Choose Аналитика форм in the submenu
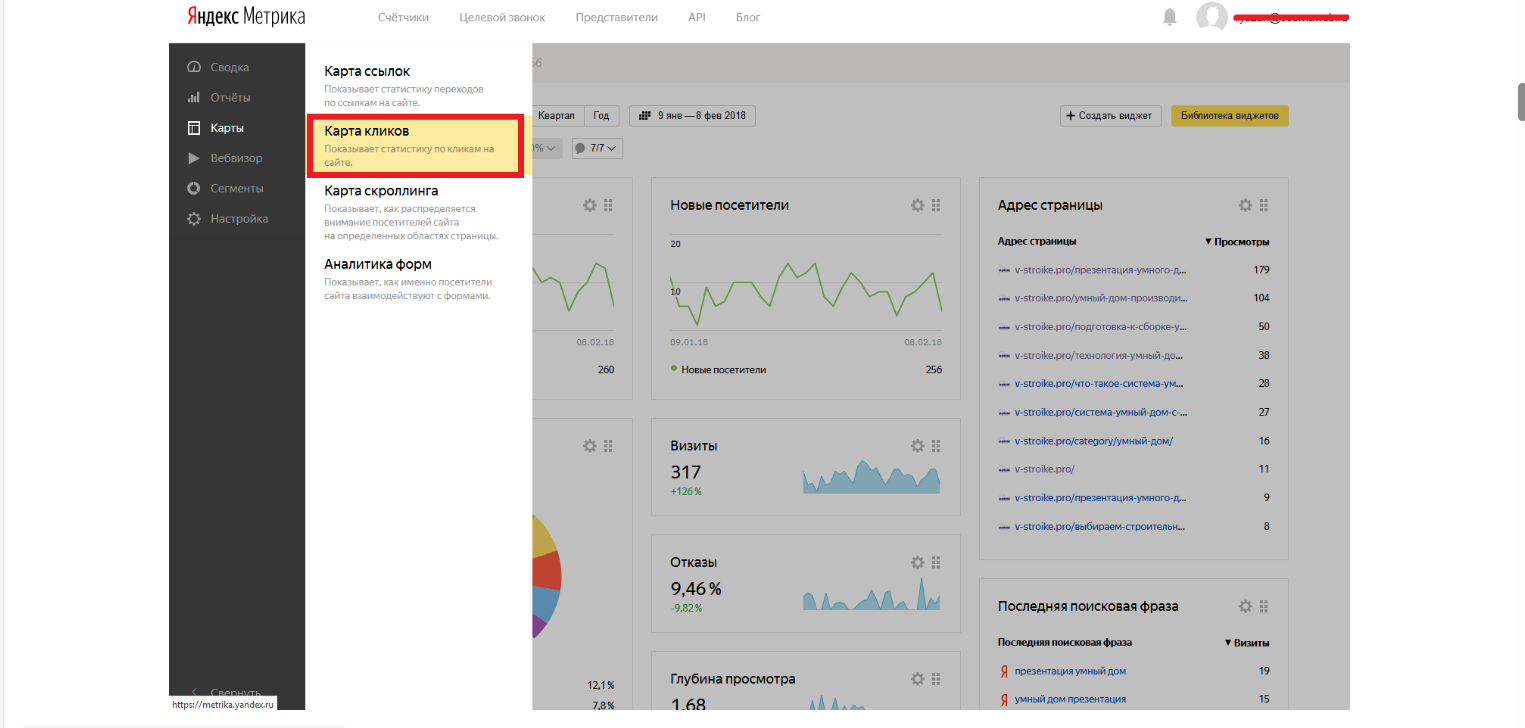This screenshot has height=728, width=1525. click(377, 264)
